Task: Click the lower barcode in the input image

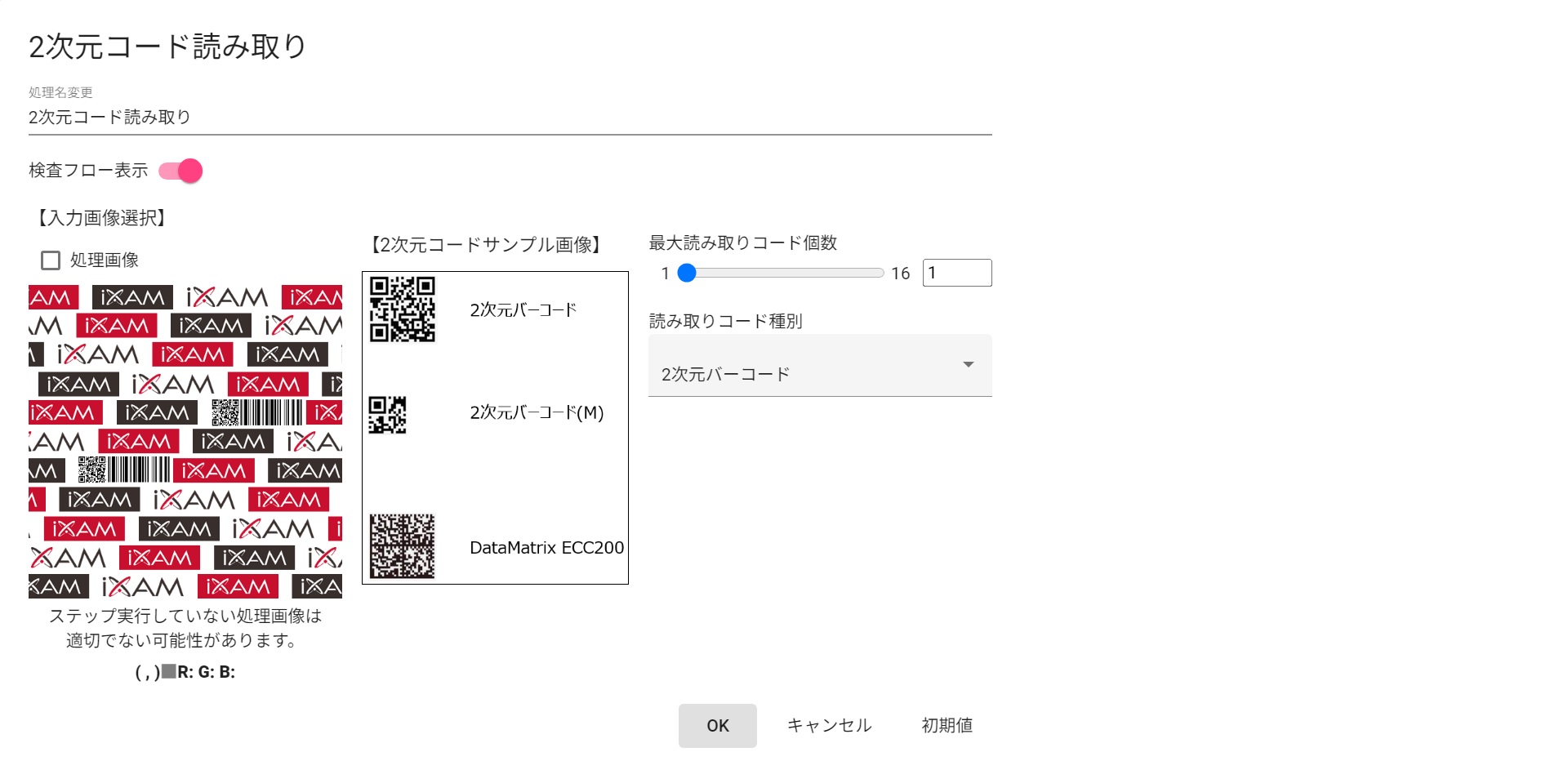Action: click(124, 470)
